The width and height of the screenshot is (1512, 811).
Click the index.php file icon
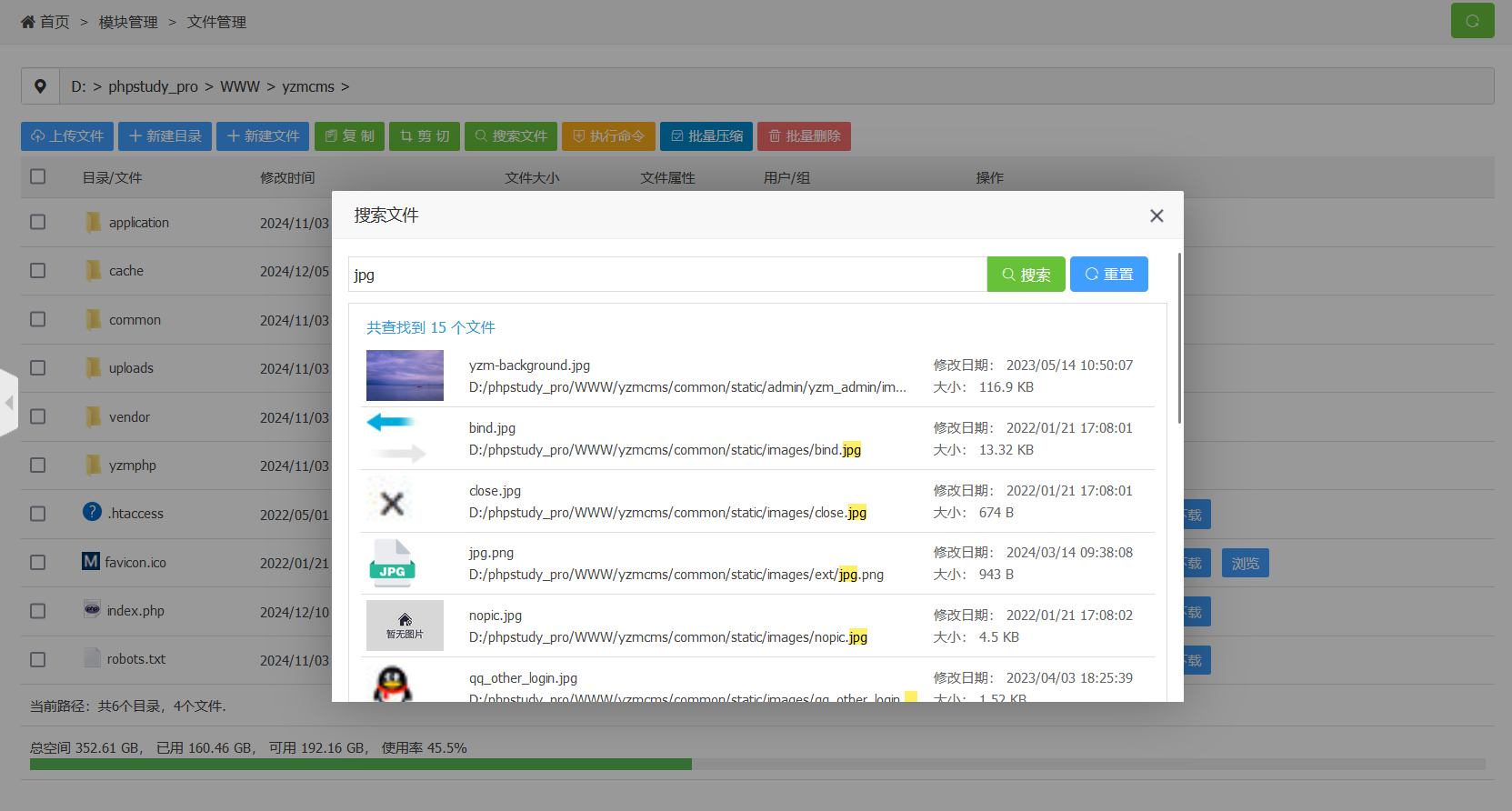pos(92,609)
